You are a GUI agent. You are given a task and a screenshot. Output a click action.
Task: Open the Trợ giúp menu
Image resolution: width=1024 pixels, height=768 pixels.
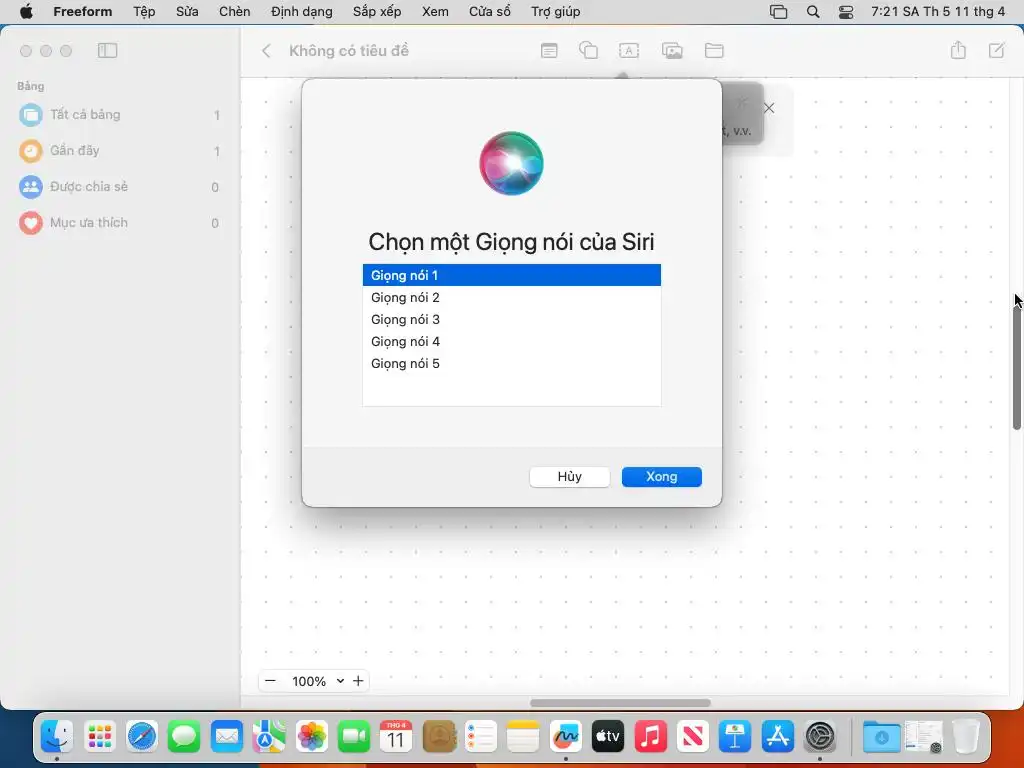point(556,12)
